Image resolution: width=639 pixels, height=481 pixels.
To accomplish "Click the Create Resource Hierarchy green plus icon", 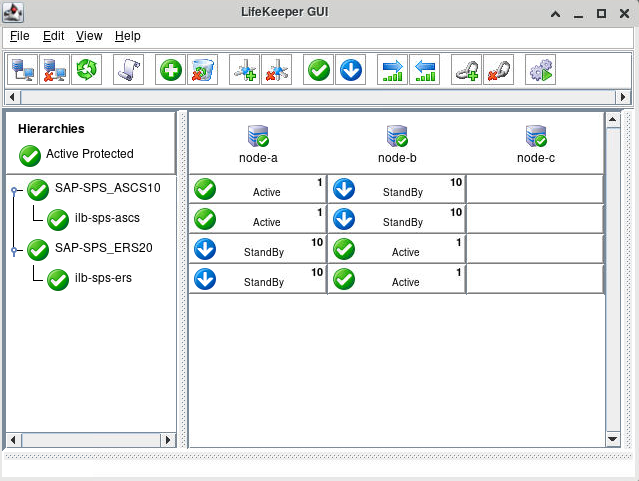I will point(170,70).
